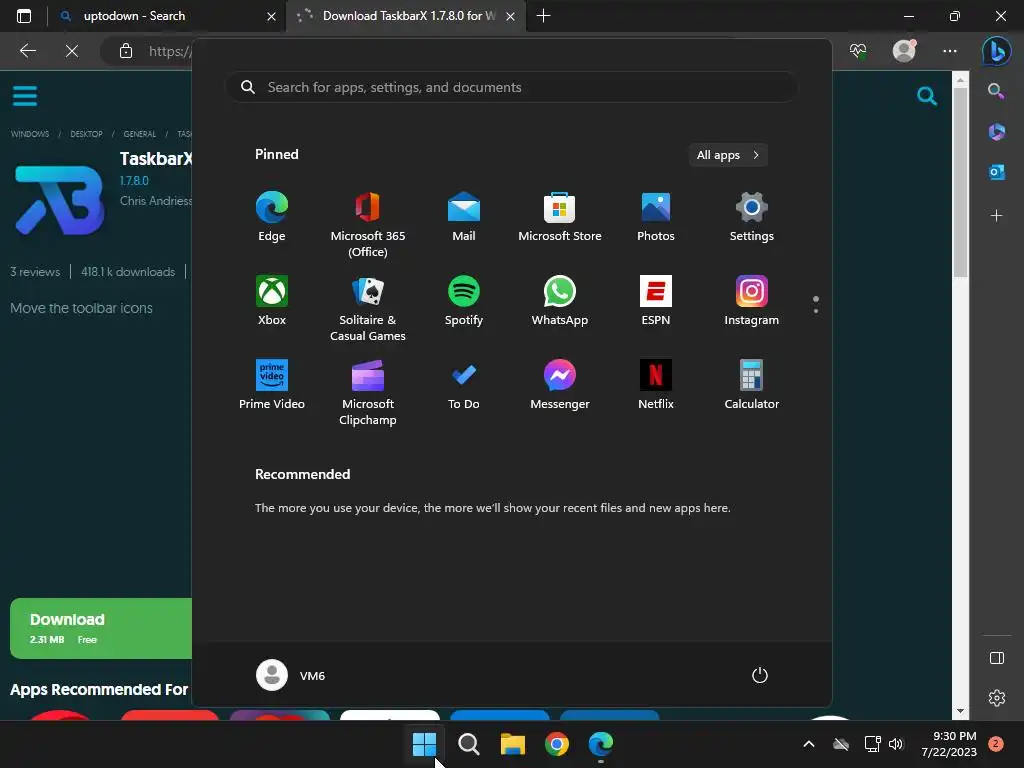Stop loading the page in Edge
1024x768 pixels.
tap(72, 51)
